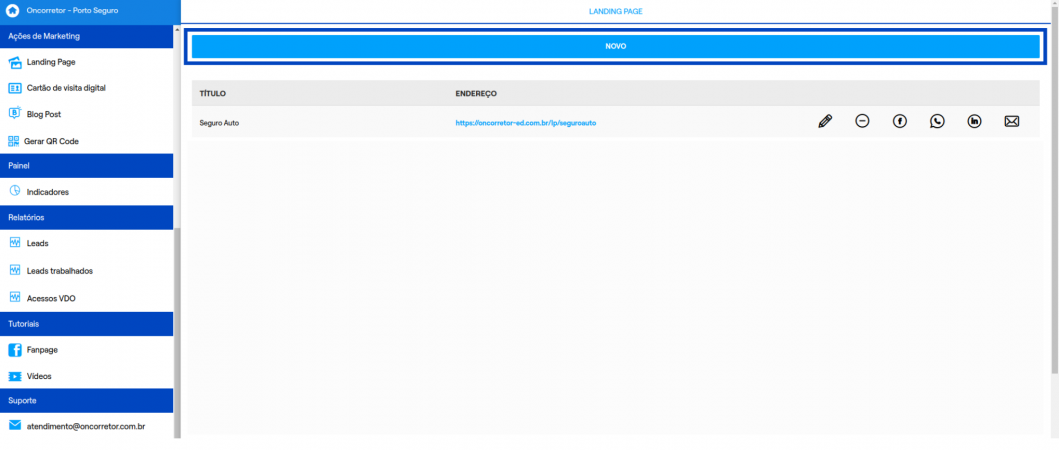Click the Acessos VDO icon

(15, 297)
